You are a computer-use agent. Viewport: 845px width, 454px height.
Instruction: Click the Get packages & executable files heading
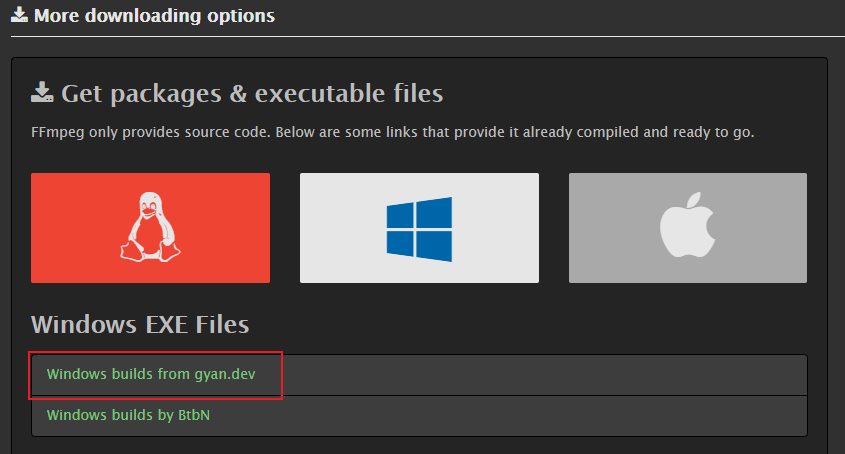[x=252, y=94]
